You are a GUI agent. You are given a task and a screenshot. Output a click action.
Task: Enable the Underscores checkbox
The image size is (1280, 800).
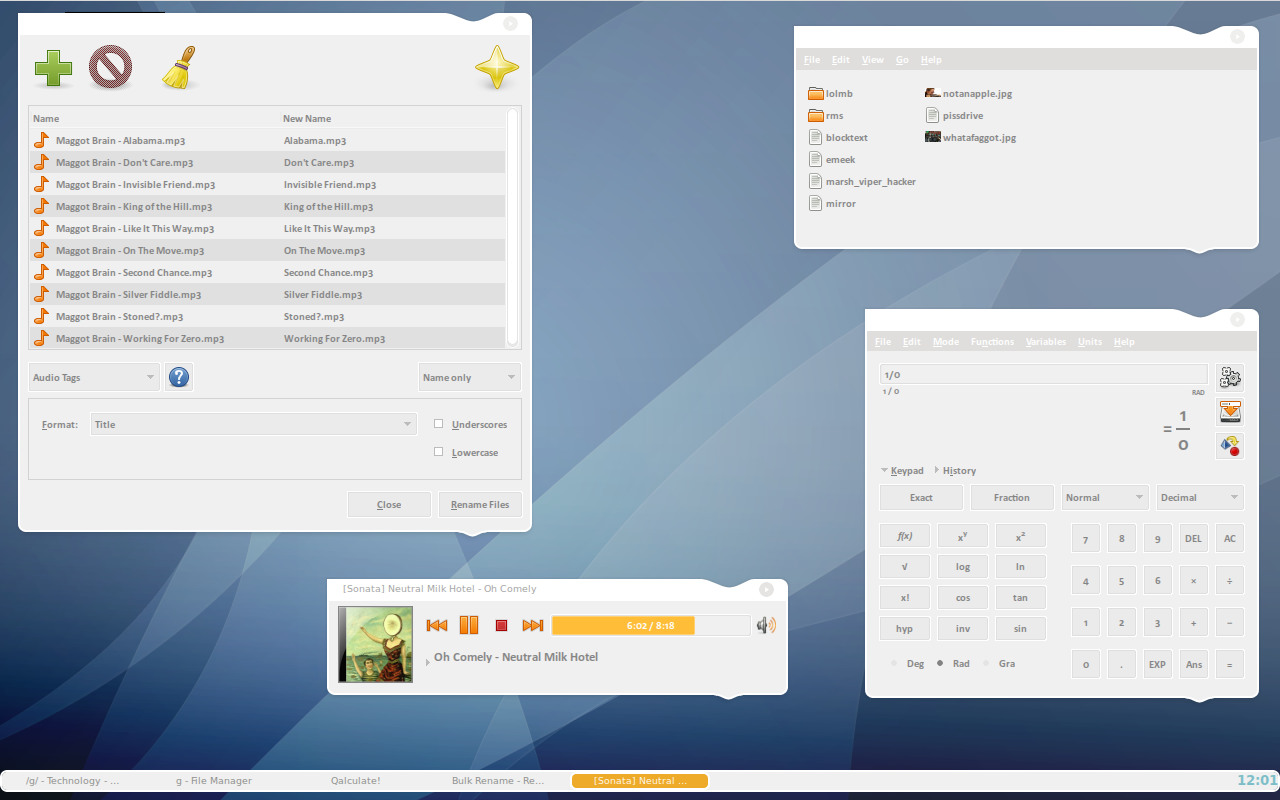pos(438,424)
